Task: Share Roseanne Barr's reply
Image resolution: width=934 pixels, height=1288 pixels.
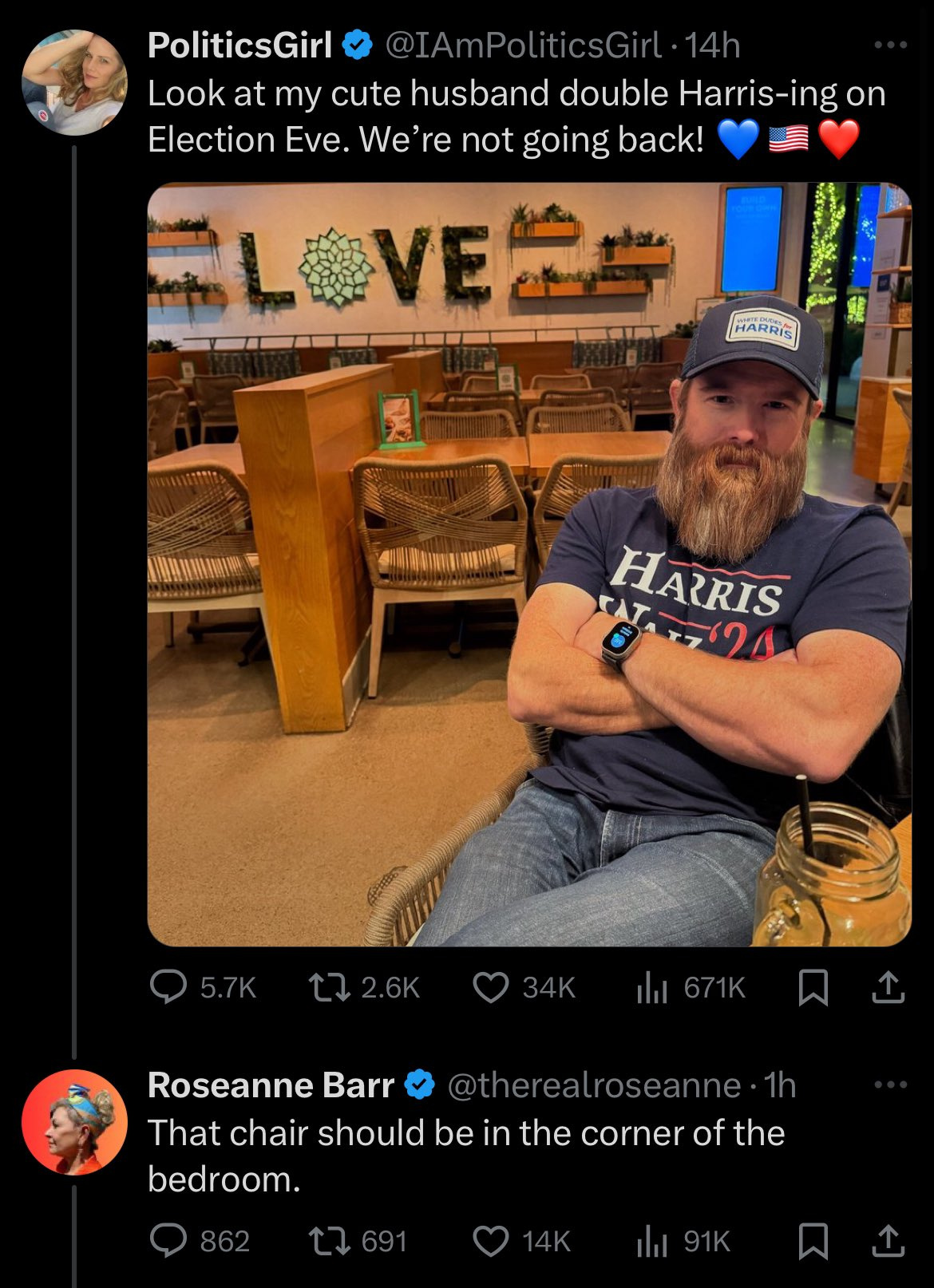Action: [x=888, y=1241]
